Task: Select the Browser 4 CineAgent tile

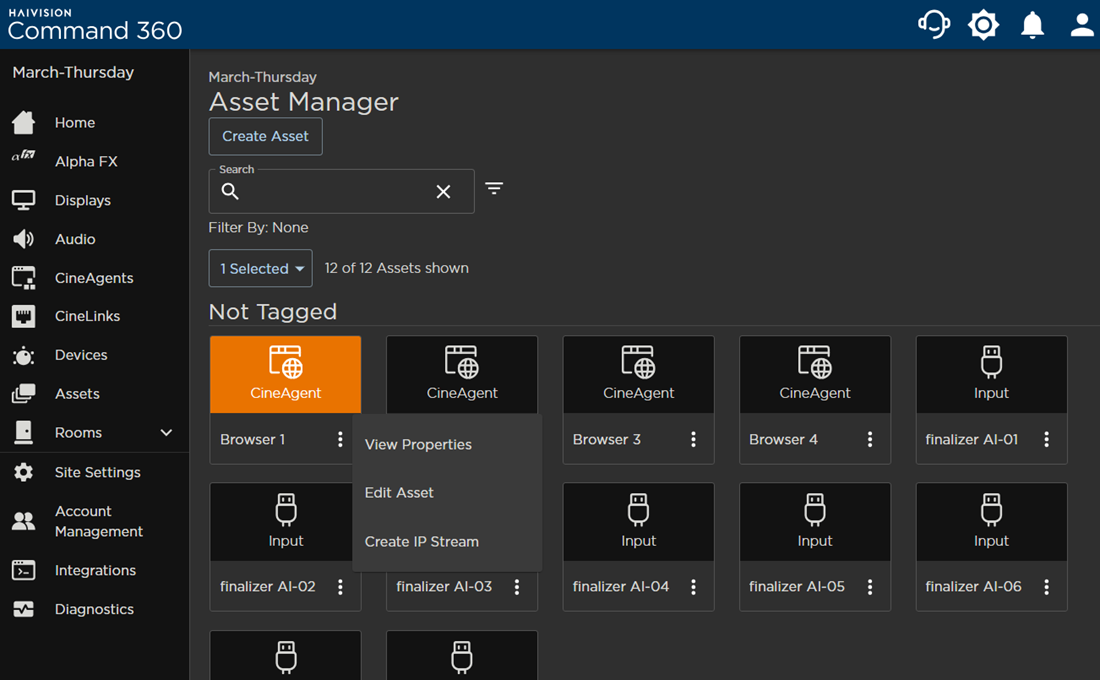Action: pyautogui.click(x=814, y=374)
